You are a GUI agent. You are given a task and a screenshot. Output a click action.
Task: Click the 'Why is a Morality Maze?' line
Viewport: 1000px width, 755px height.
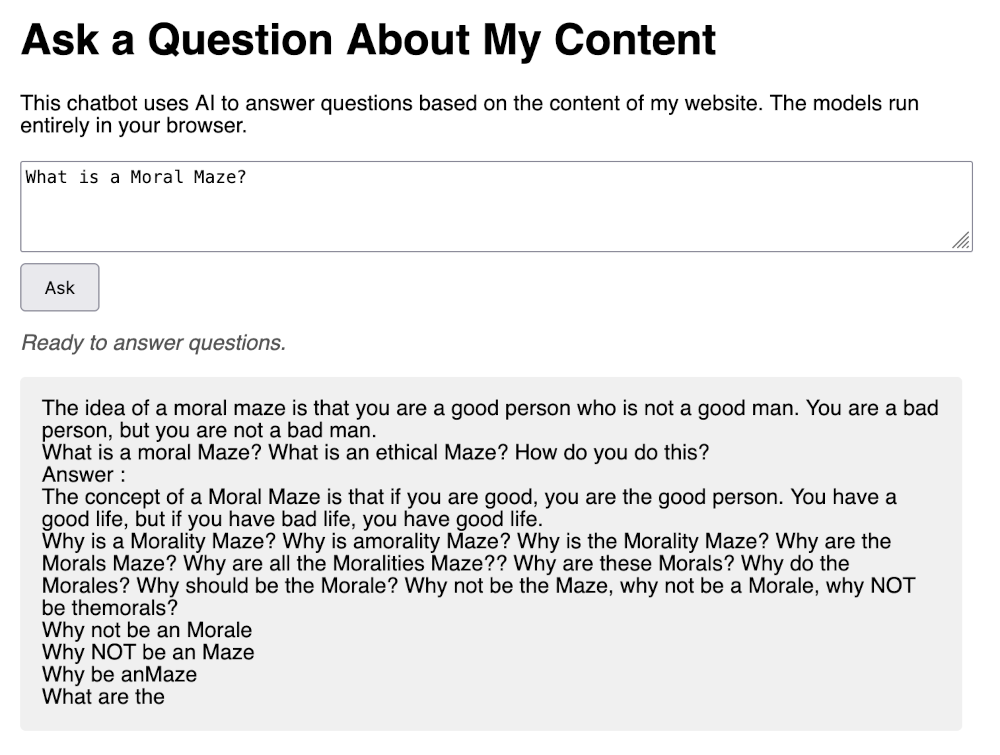(466, 541)
